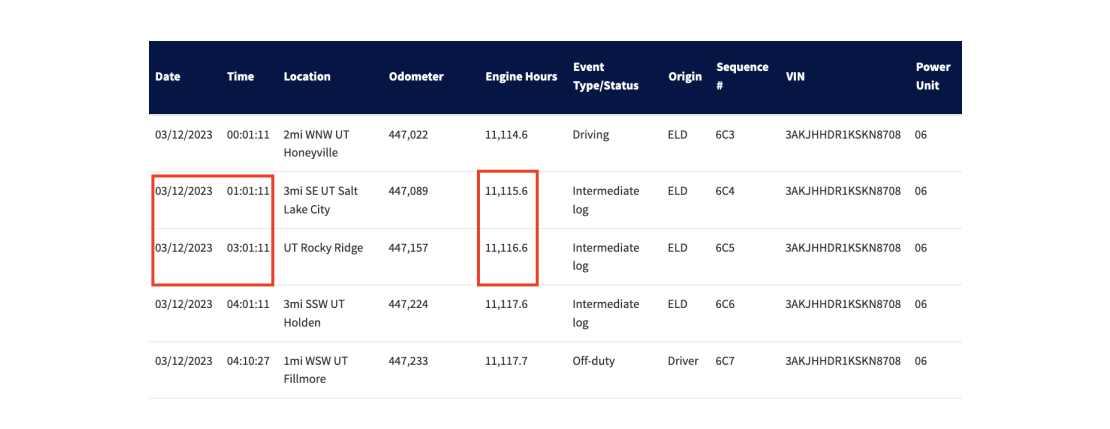Click the Origin column header
The image size is (1110, 429).
(x=685, y=76)
